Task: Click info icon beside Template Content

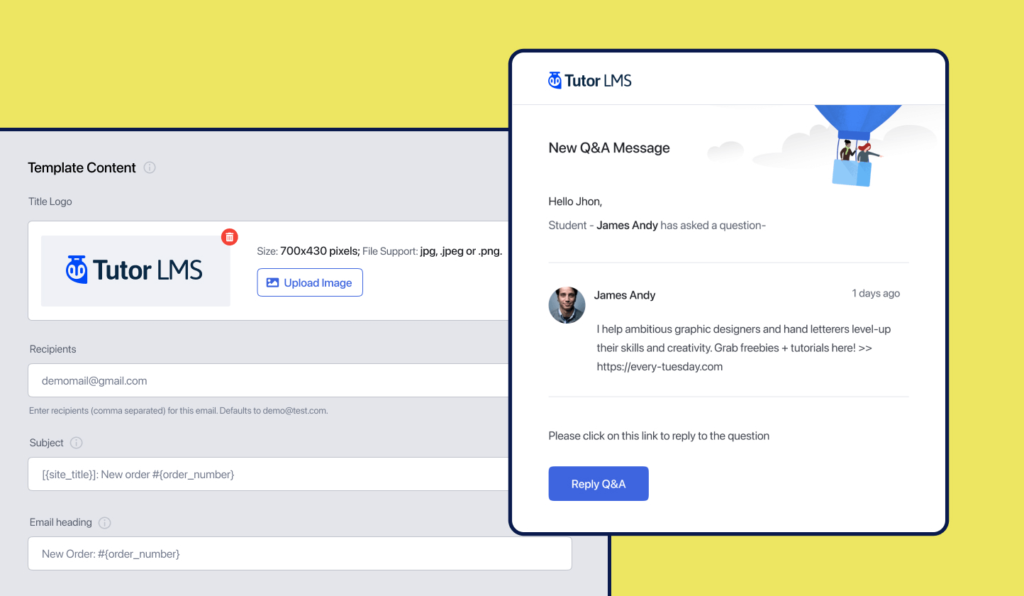Action: pos(150,168)
